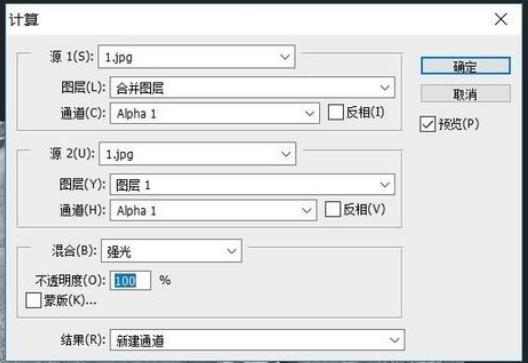Open the 源 1(S) file dropdown

click(x=197, y=57)
